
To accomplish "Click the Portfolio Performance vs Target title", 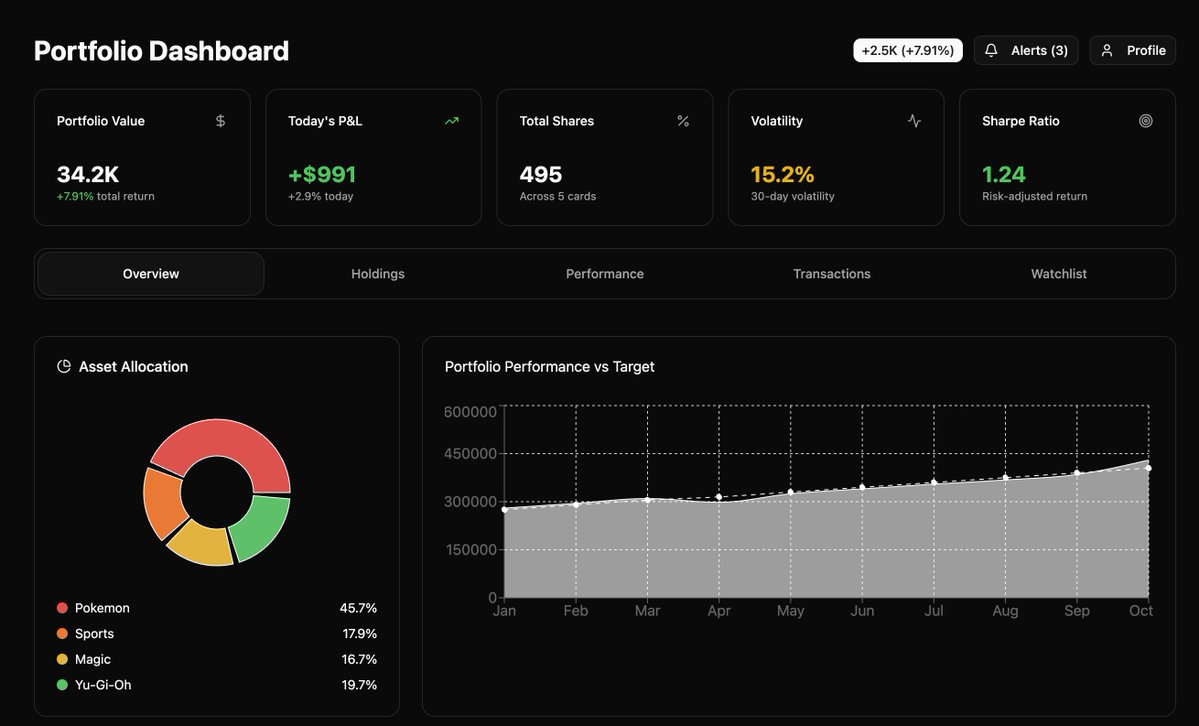I will click(x=549, y=366).
